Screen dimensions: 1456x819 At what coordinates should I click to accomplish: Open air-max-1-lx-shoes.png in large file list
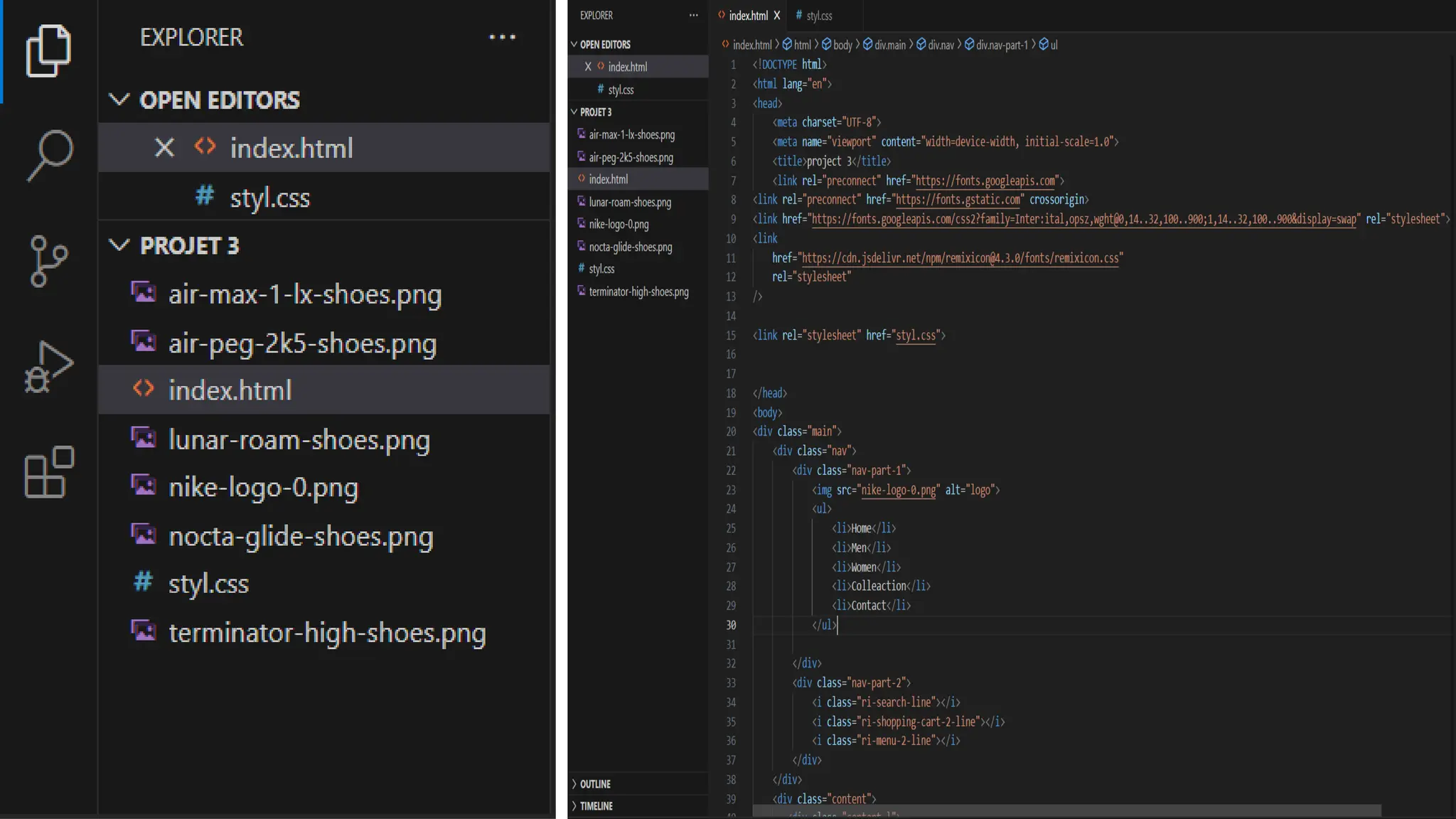[x=304, y=294]
